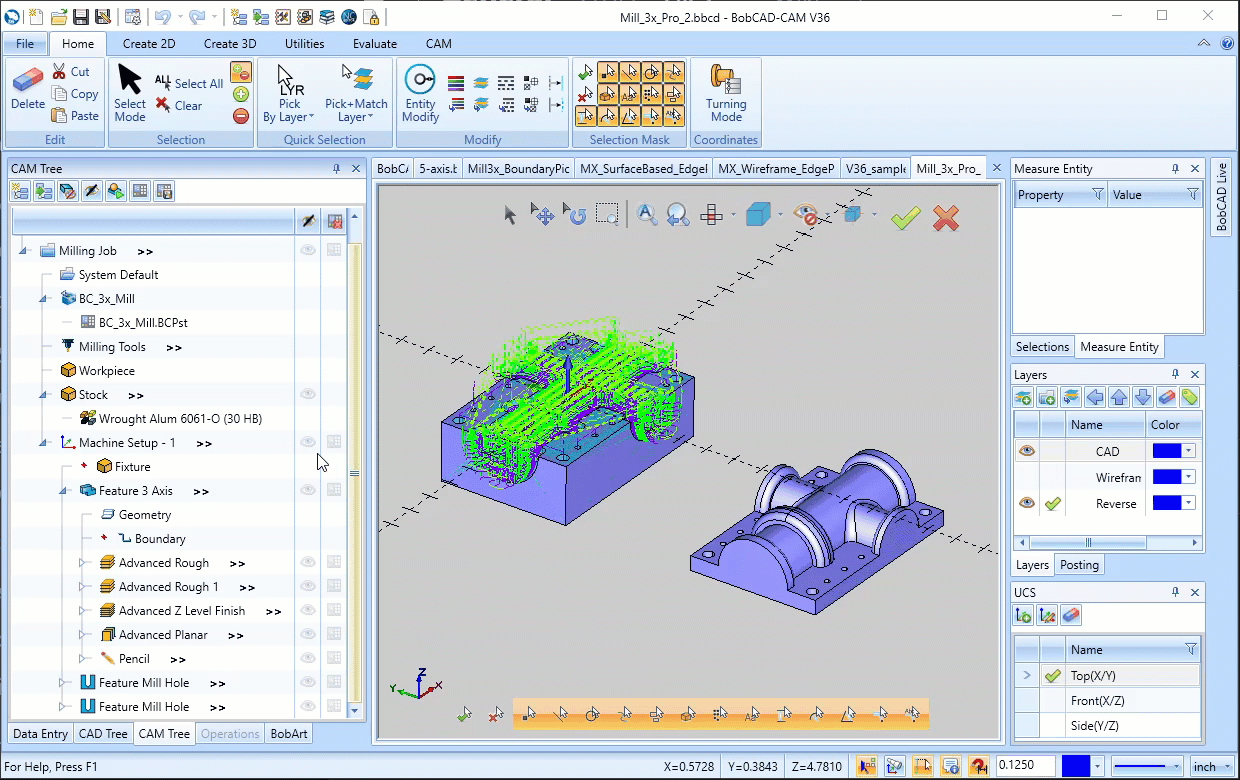The image size is (1240, 780).
Task: Toggle the eye icon for Advanced Planar
Action: tap(308, 635)
